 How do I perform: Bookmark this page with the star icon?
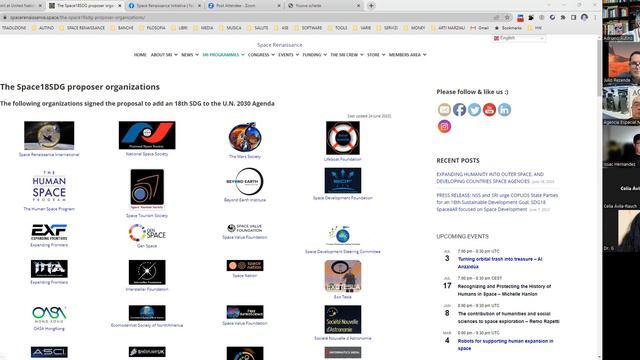click(x=507, y=18)
